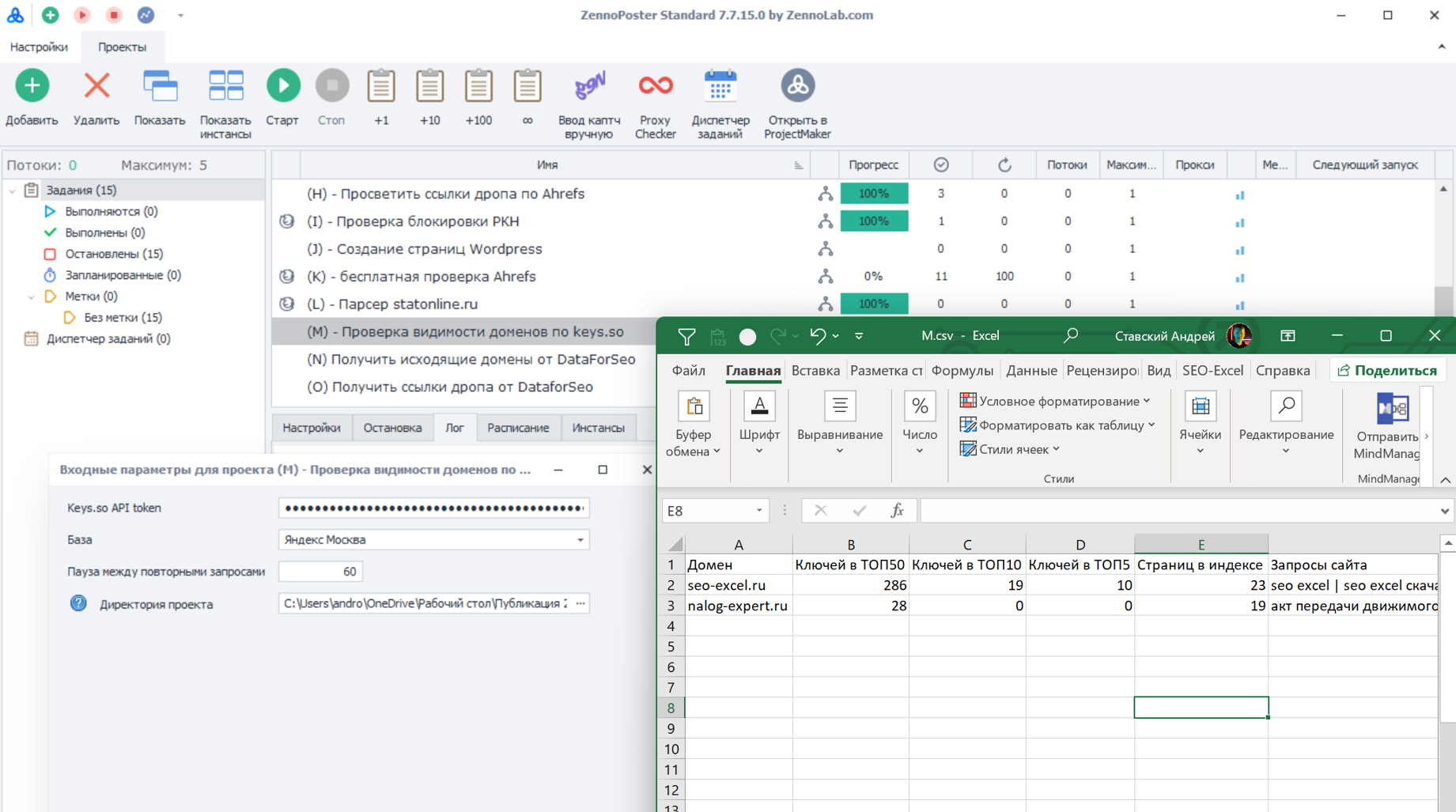The image size is (1456, 812).
Task: Open Excel SEO-Excel ribbon tab
Action: 1212,371
